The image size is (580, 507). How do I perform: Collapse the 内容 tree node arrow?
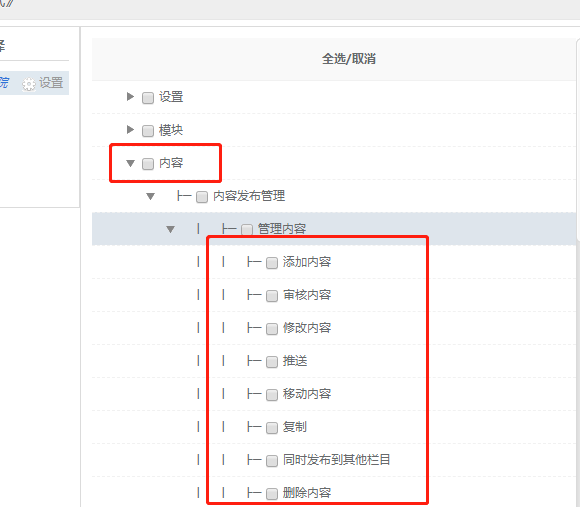pos(130,163)
